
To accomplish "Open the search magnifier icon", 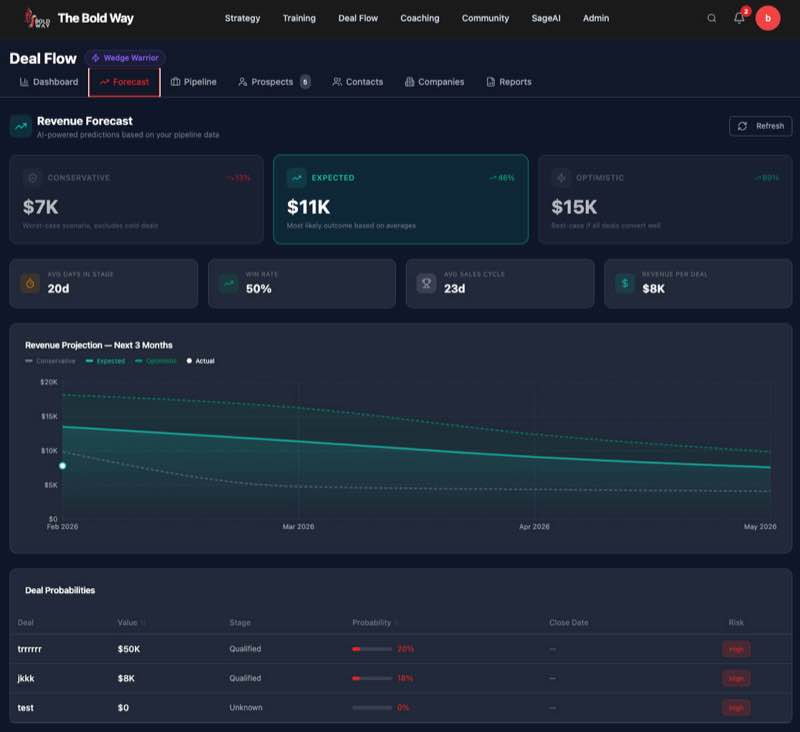I will pos(711,18).
